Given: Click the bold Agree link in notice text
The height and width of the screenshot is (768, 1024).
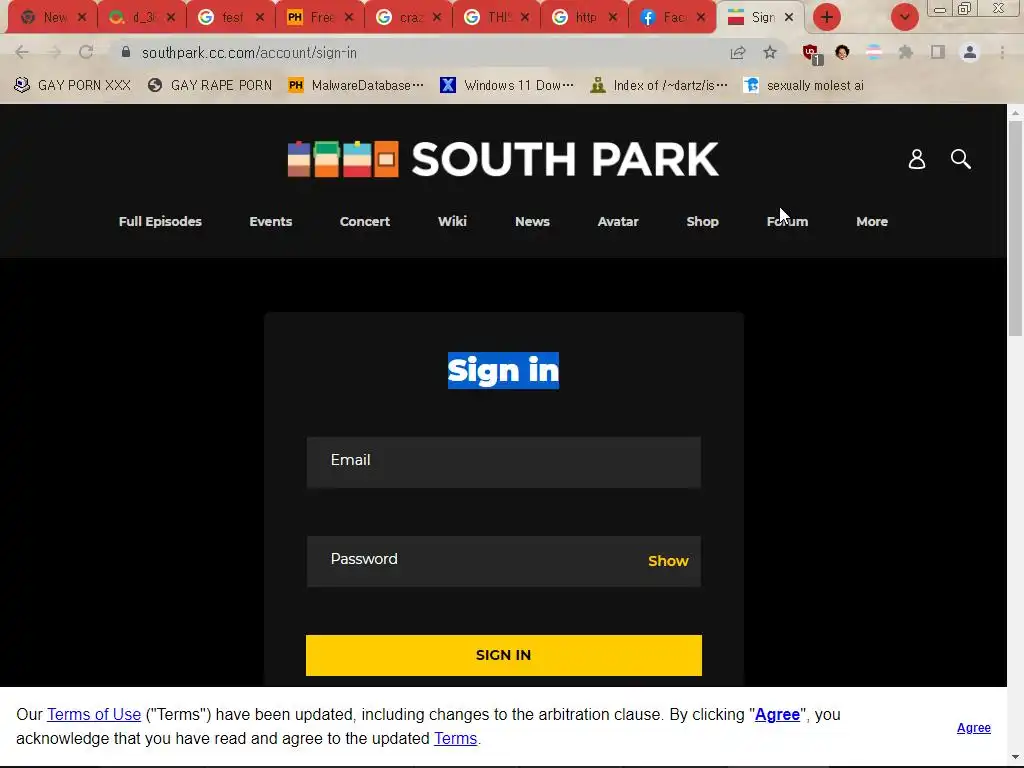Looking at the screenshot, I should point(777,714).
